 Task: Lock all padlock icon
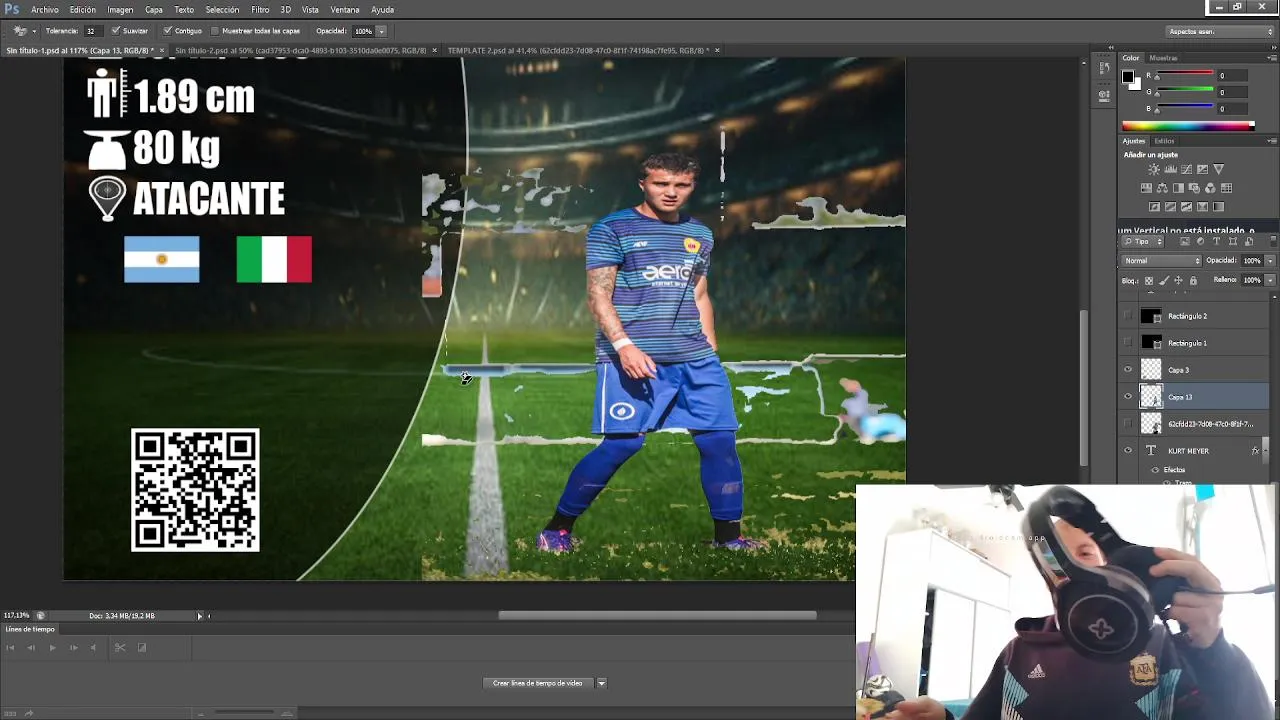pyautogui.click(x=1193, y=280)
